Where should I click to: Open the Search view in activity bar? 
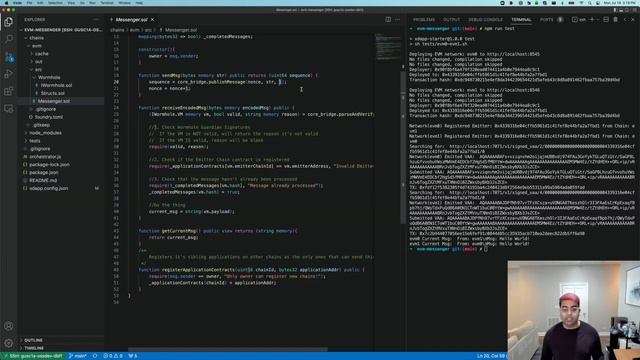pos(9,39)
